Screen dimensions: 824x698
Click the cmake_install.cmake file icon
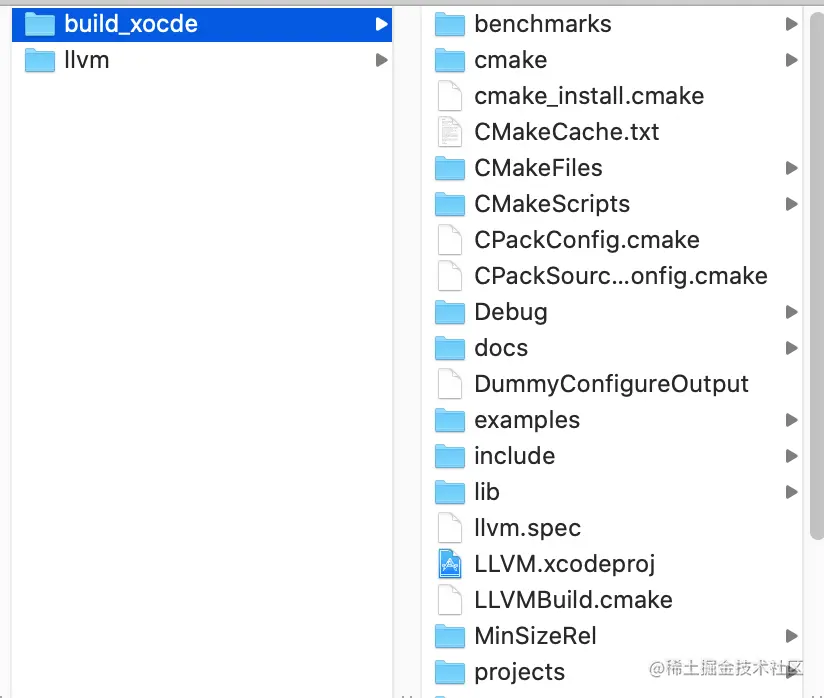pyautogui.click(x=450, y=96)
